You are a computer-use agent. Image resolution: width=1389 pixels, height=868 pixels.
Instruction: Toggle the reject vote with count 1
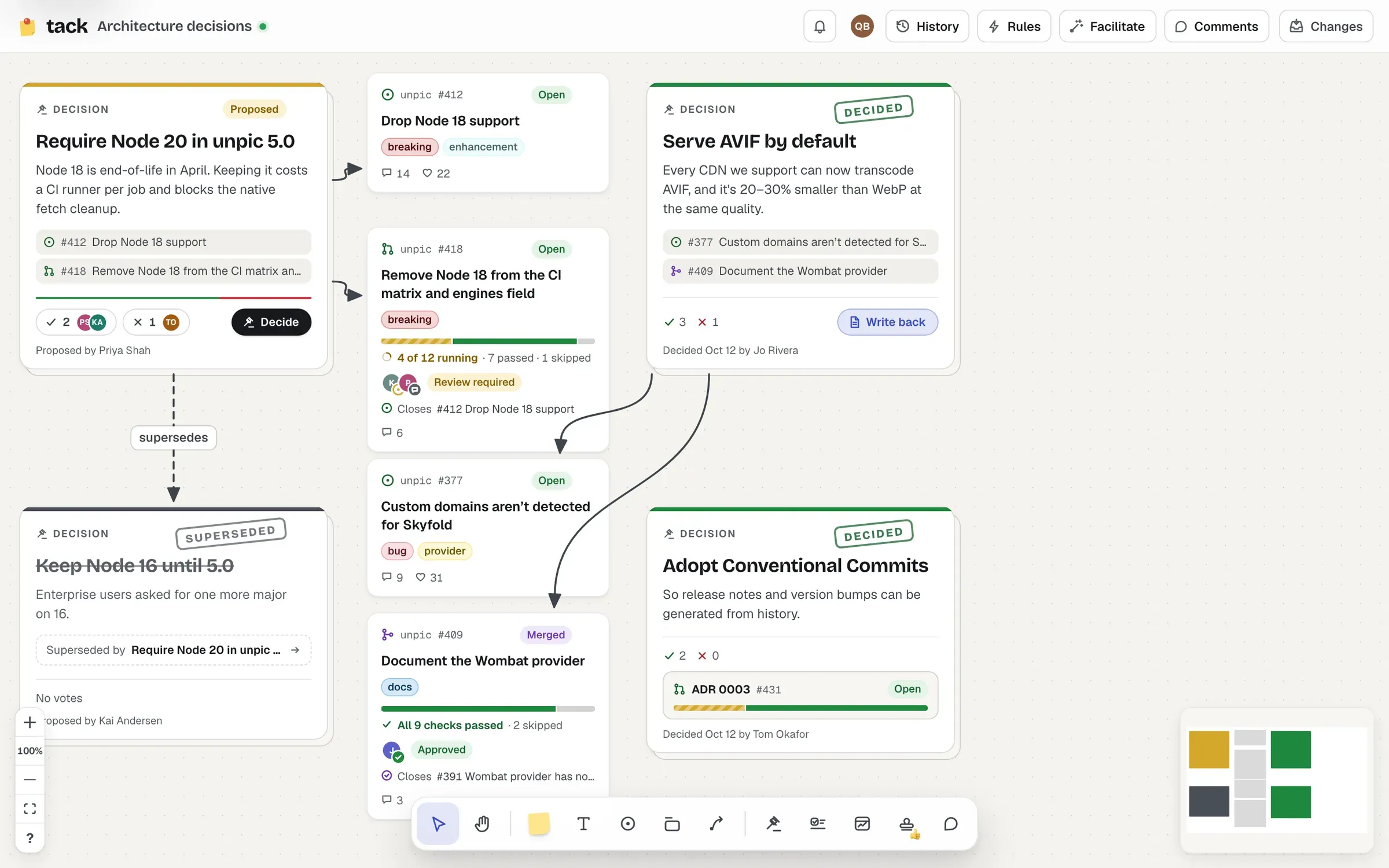pos(156,322)
